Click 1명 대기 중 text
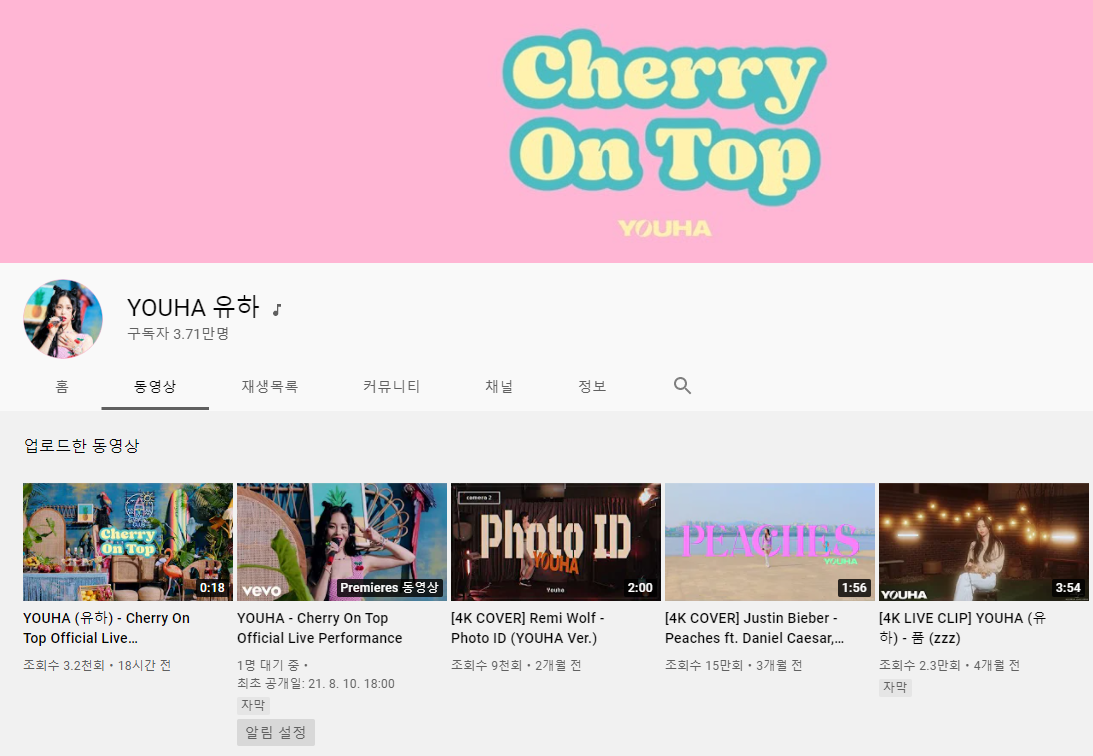This screenshot has width=1093, height=756. click(x=269, y=665)
